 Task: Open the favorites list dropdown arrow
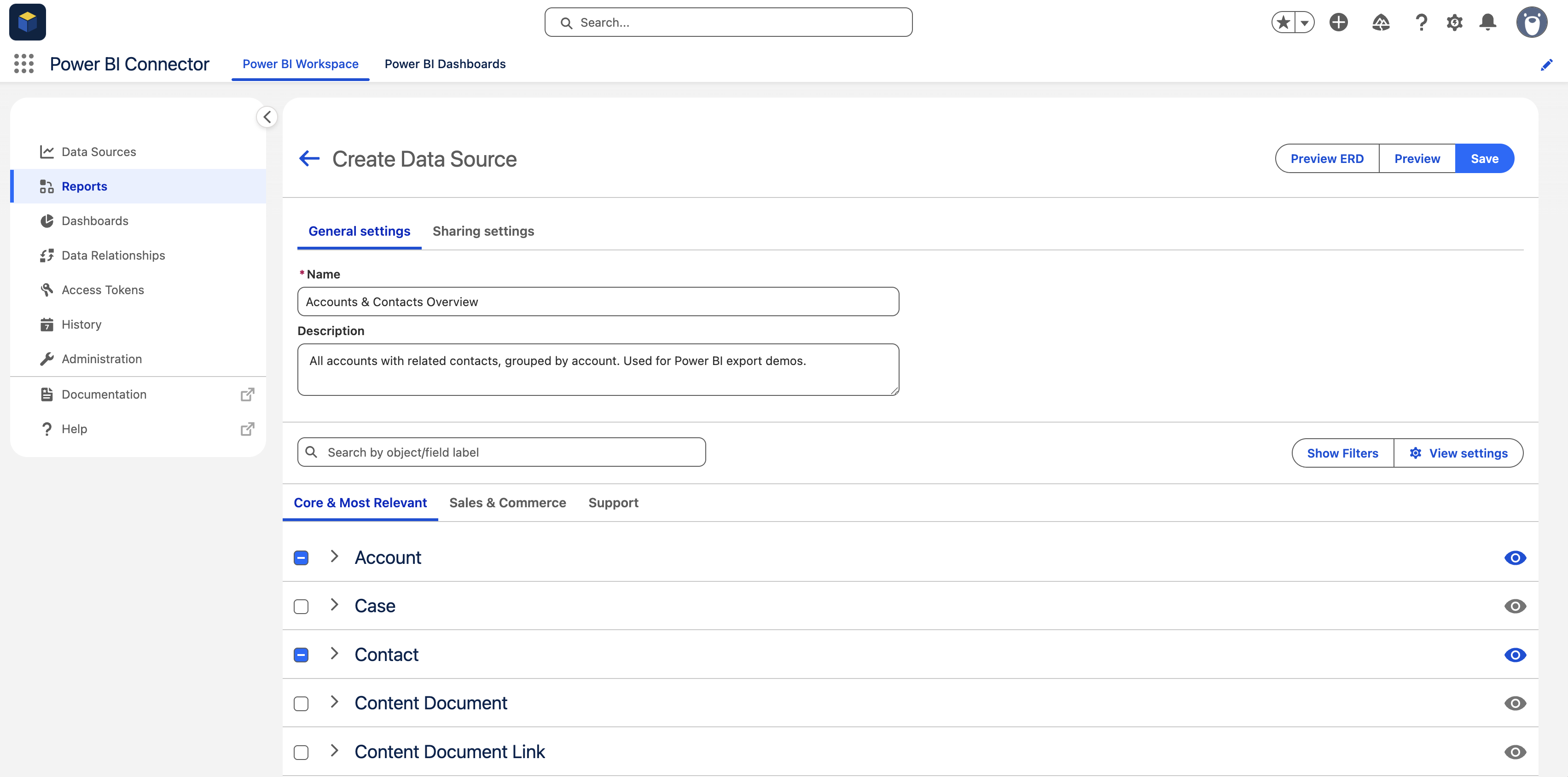1304,23
